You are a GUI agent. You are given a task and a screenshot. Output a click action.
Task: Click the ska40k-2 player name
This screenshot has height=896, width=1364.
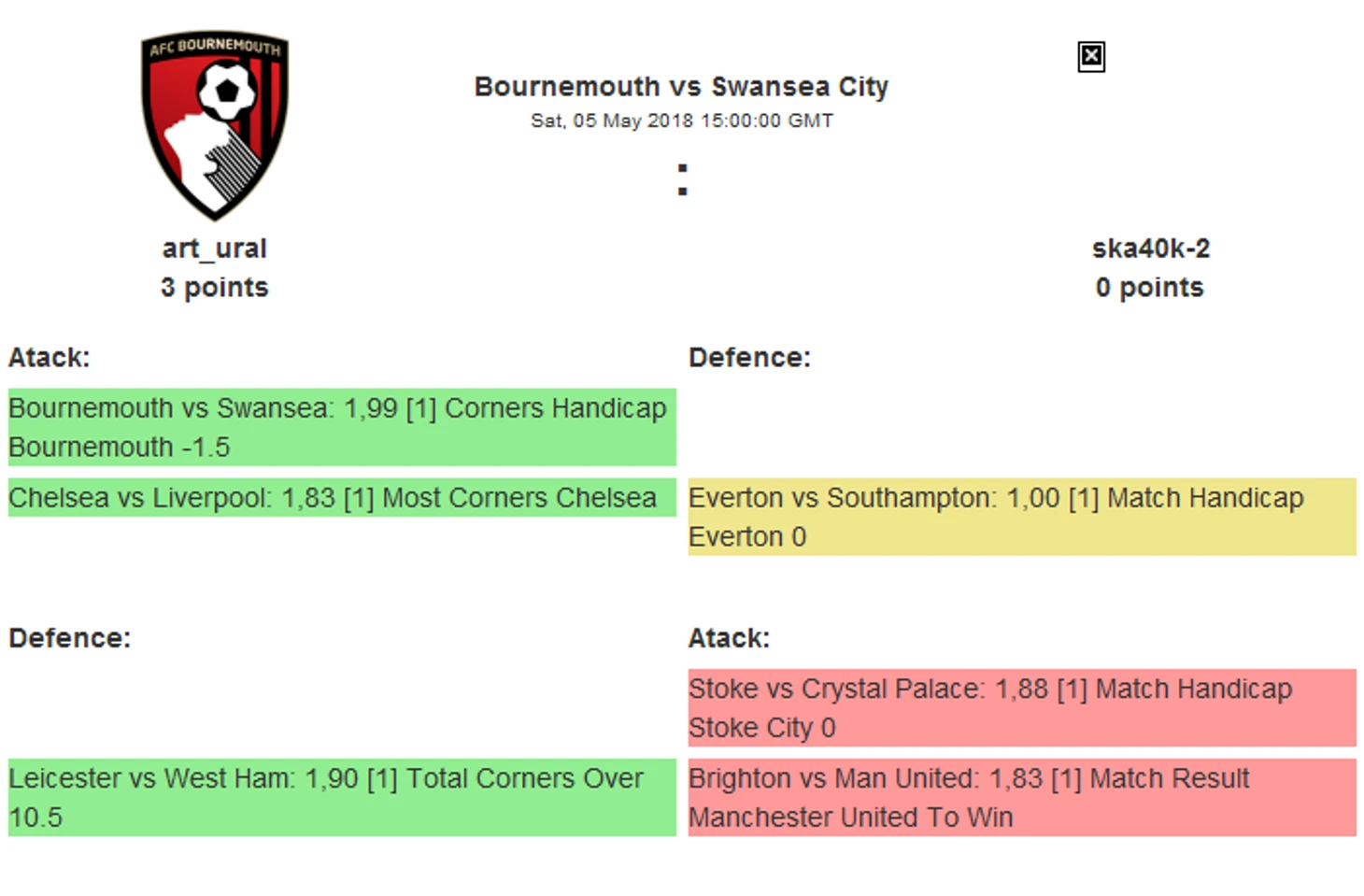tap(1150, 249)
